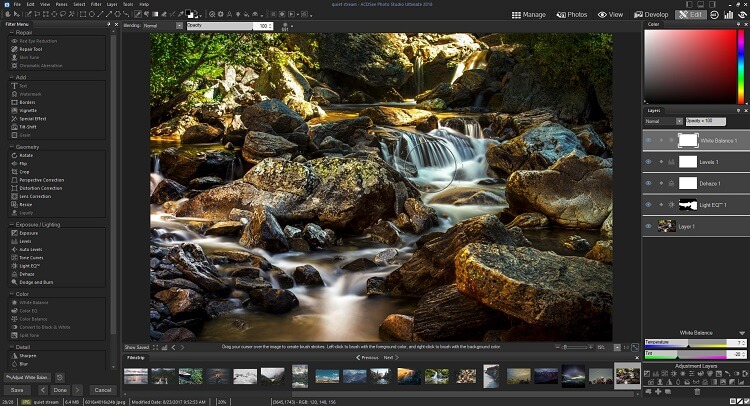Hide the Light EQ 1 layer
The image size is (750, 406).
pos(649,205)
